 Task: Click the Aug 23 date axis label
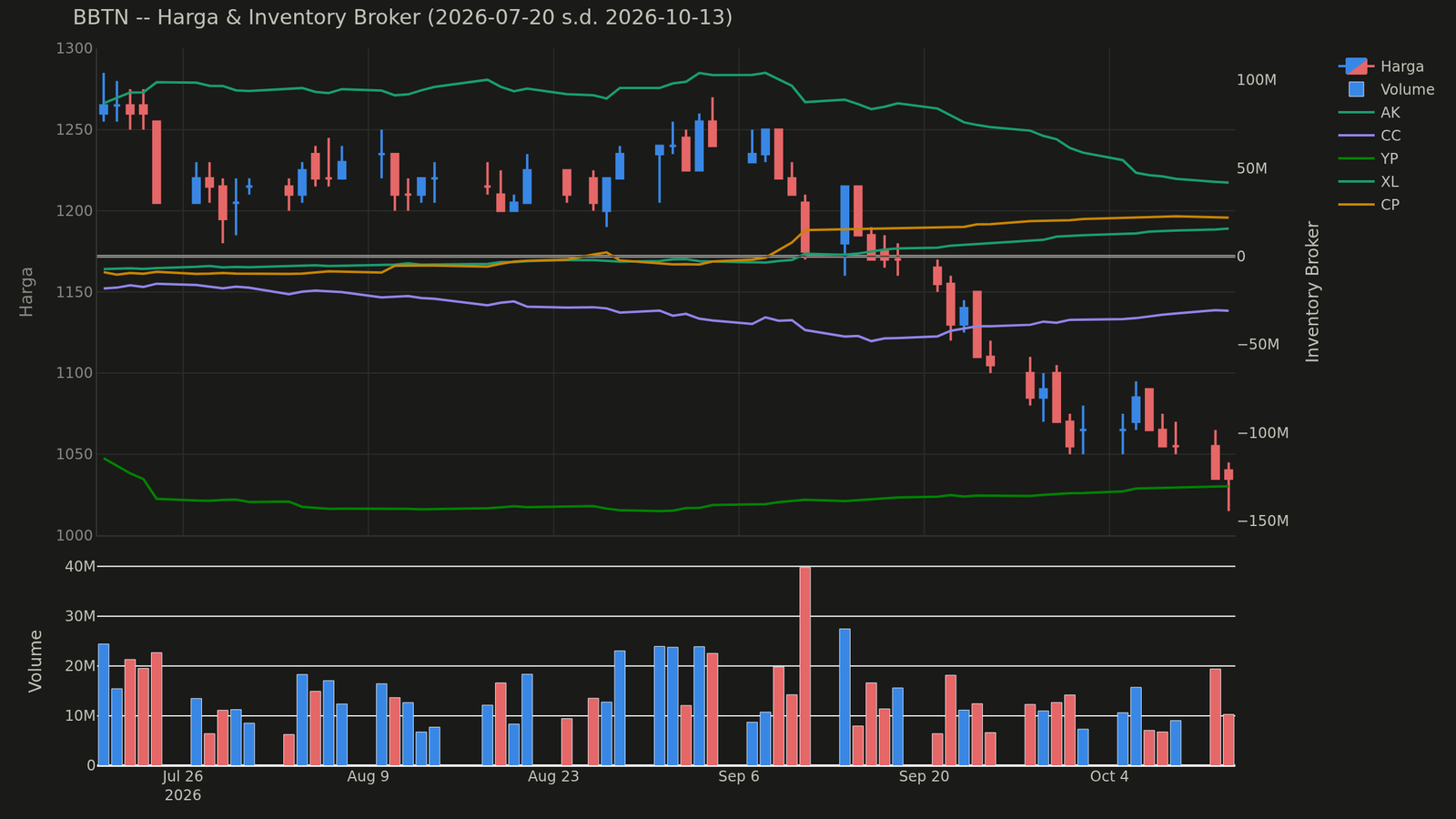click(x=553, y=776)
